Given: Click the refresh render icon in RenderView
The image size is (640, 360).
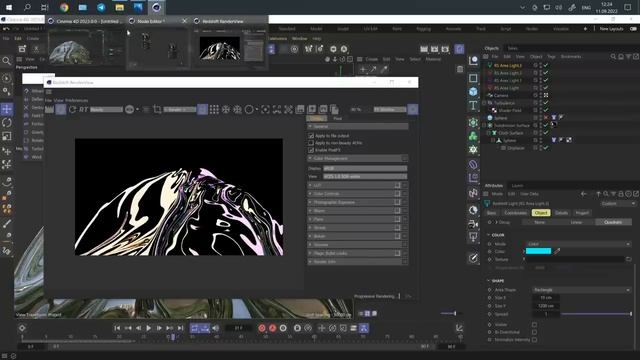Looking at the screenshot, I should click(x=72, y=109).
